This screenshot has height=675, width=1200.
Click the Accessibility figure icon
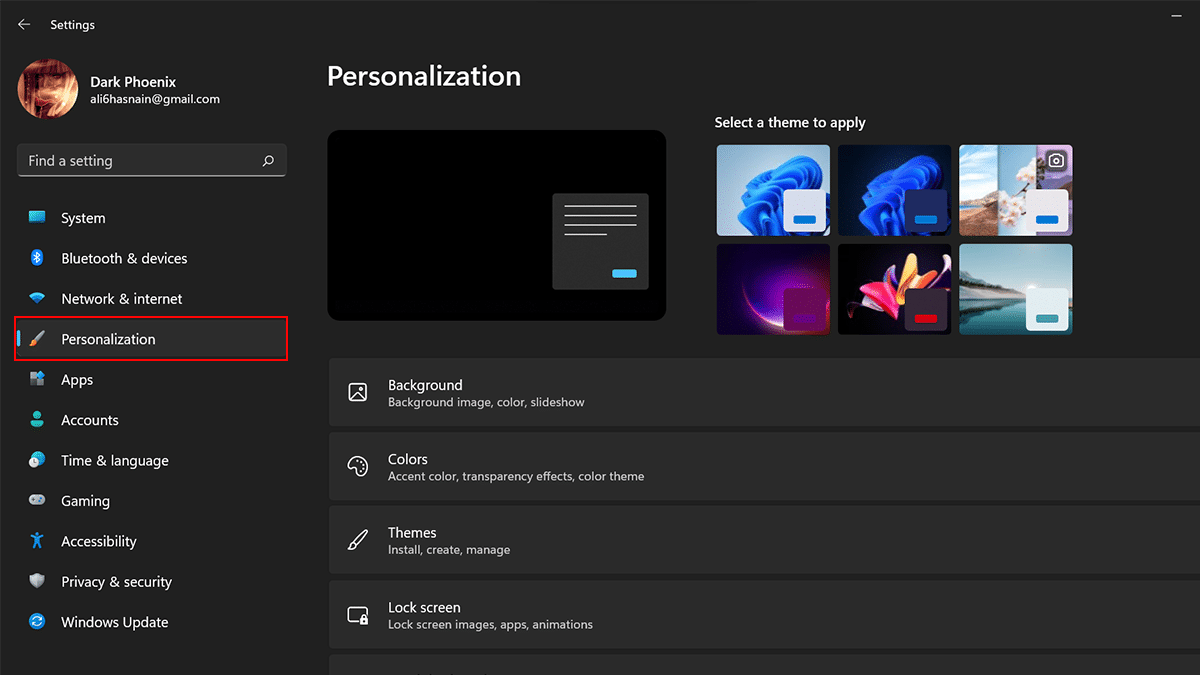point(37,541)
